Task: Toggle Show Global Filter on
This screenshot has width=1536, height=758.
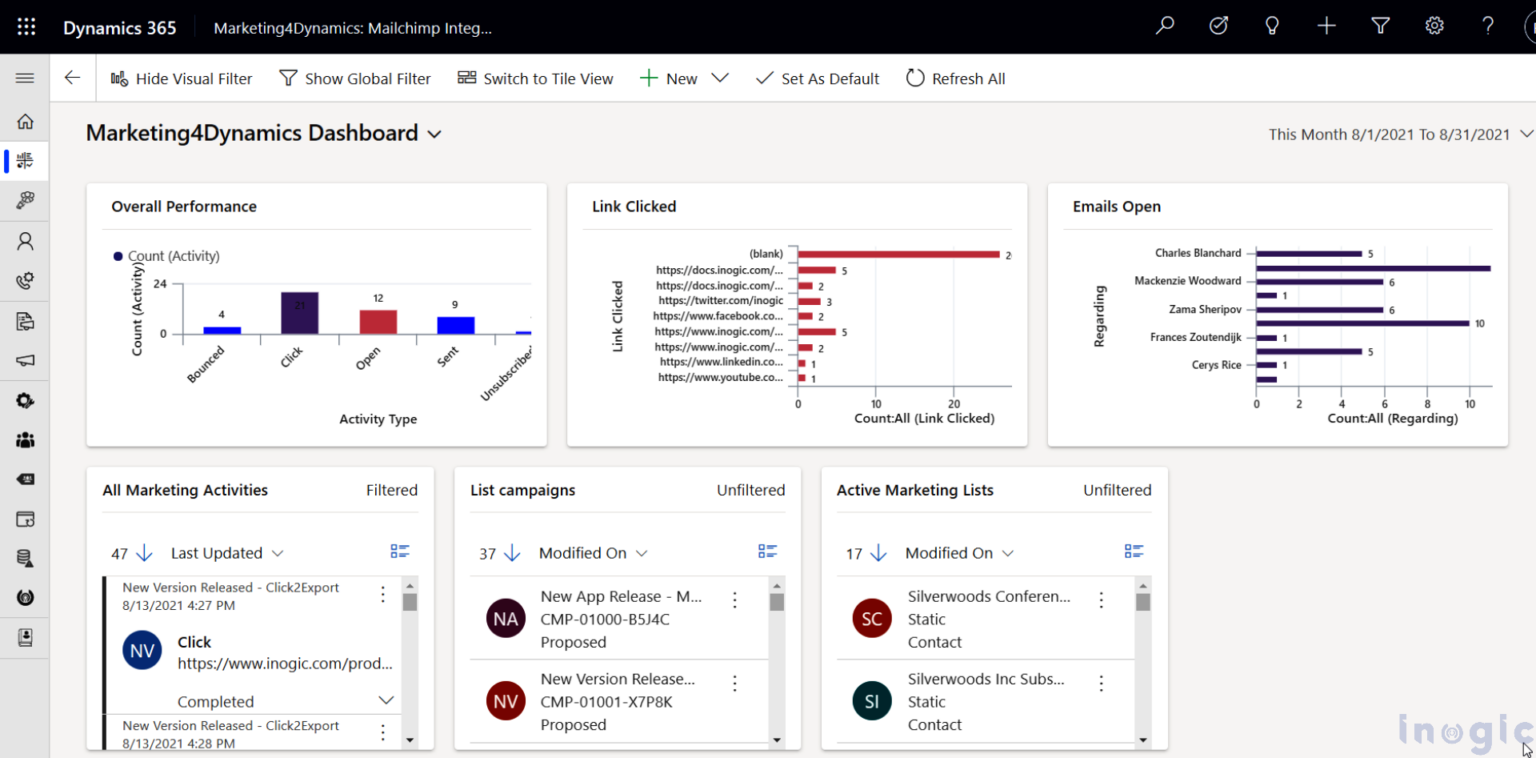Action: coord(355,78)
